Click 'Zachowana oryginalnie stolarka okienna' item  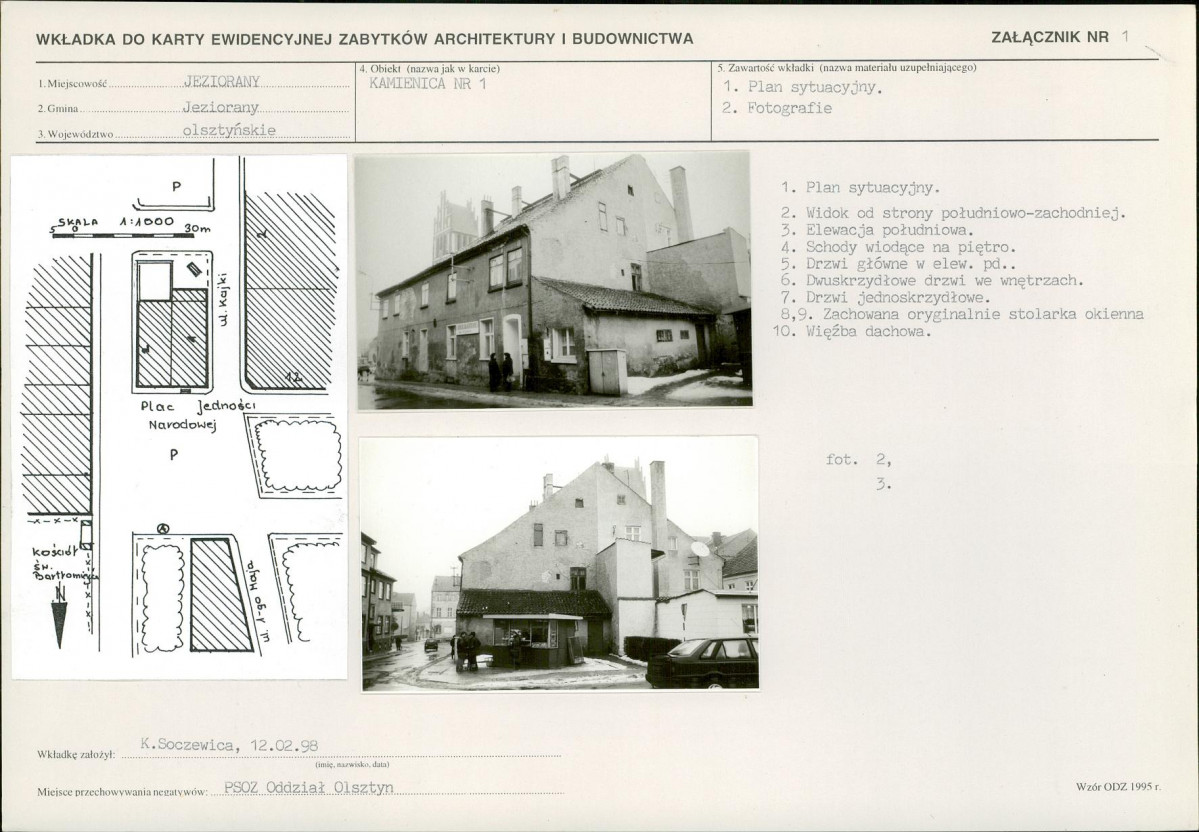point(983,314)
